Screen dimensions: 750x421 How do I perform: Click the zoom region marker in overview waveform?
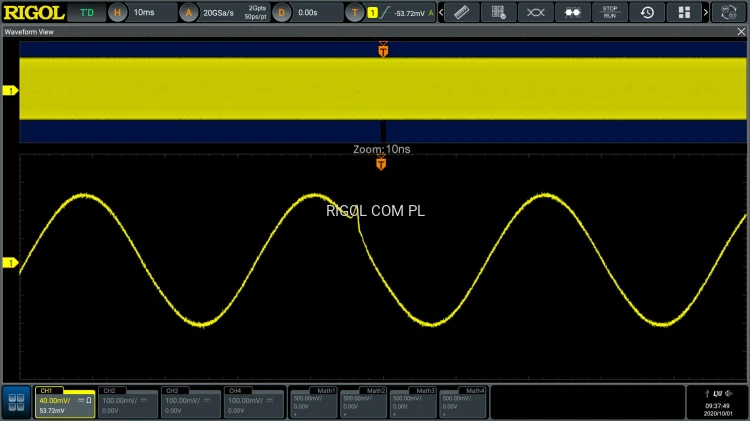coord(383,131)
